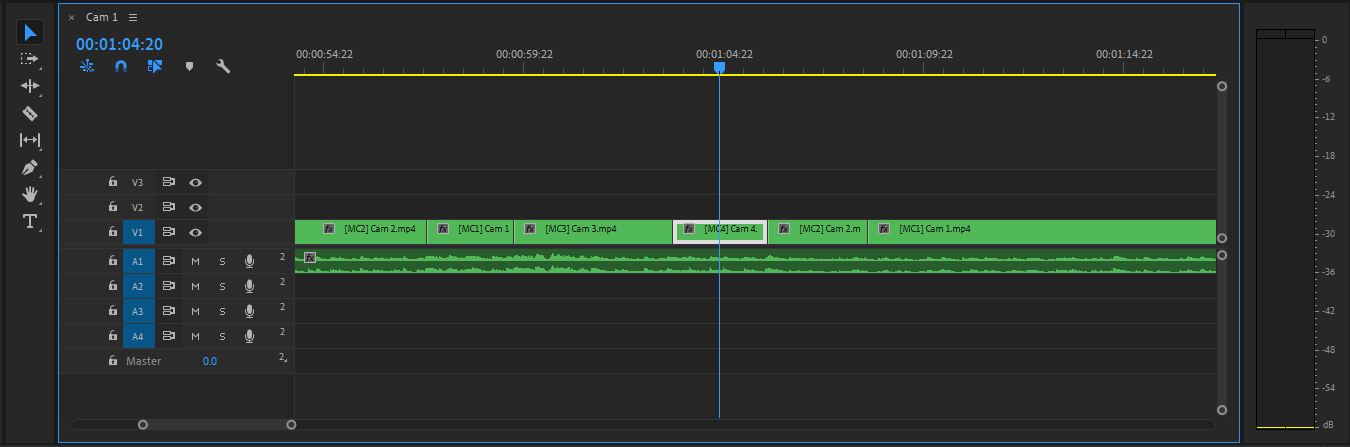Toggle sync lock on V2

coord(169,207)
